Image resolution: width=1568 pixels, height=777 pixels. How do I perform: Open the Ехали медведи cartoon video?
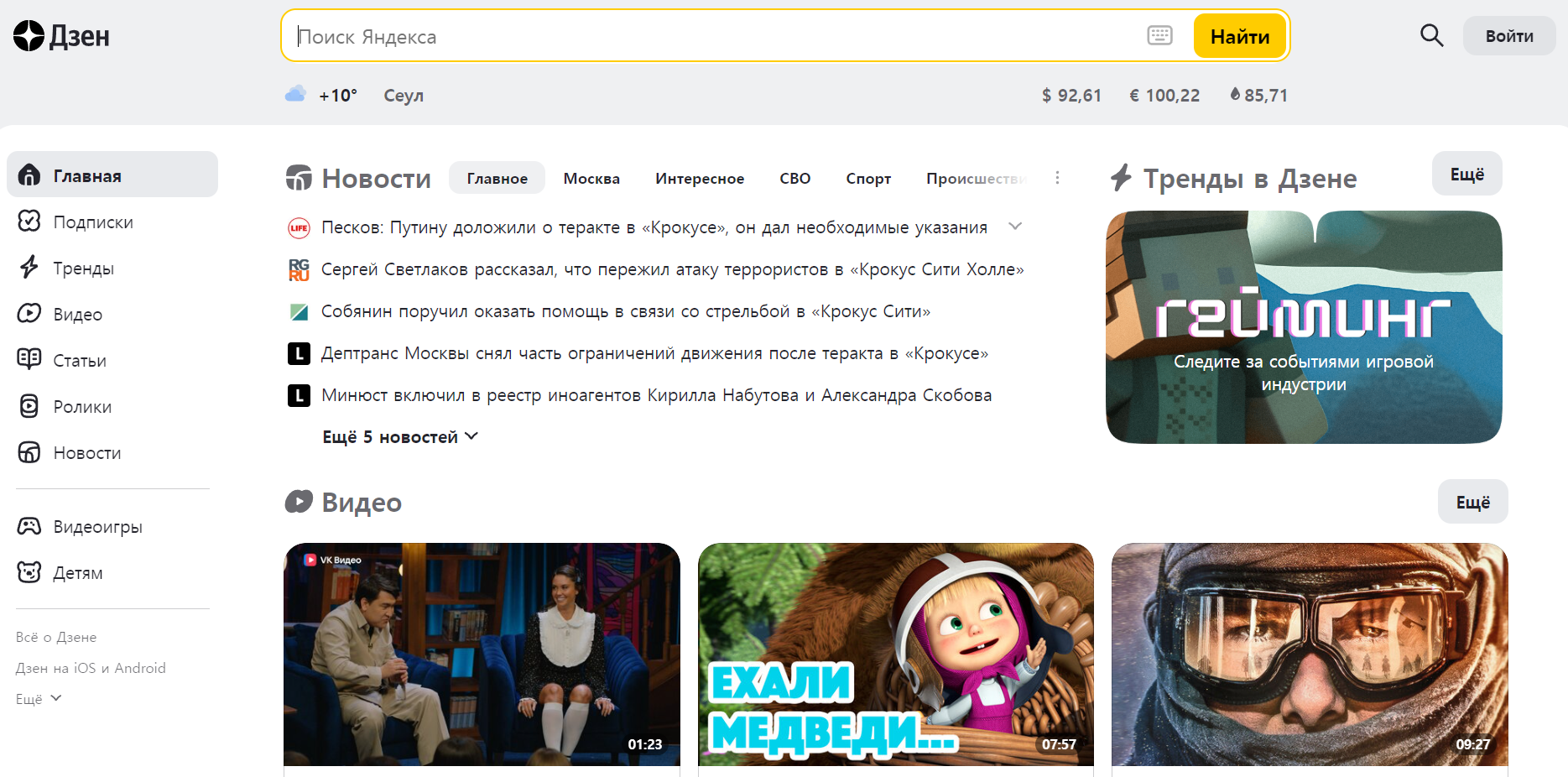coord(896,654)
